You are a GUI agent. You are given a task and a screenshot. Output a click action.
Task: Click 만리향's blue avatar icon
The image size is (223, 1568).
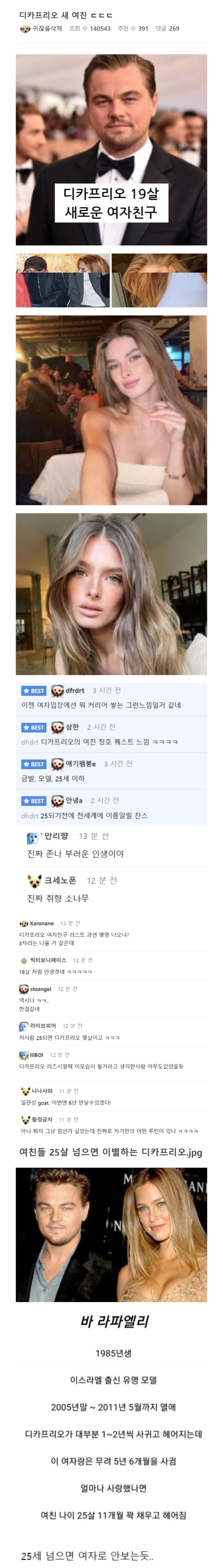(x=33, y=838)
